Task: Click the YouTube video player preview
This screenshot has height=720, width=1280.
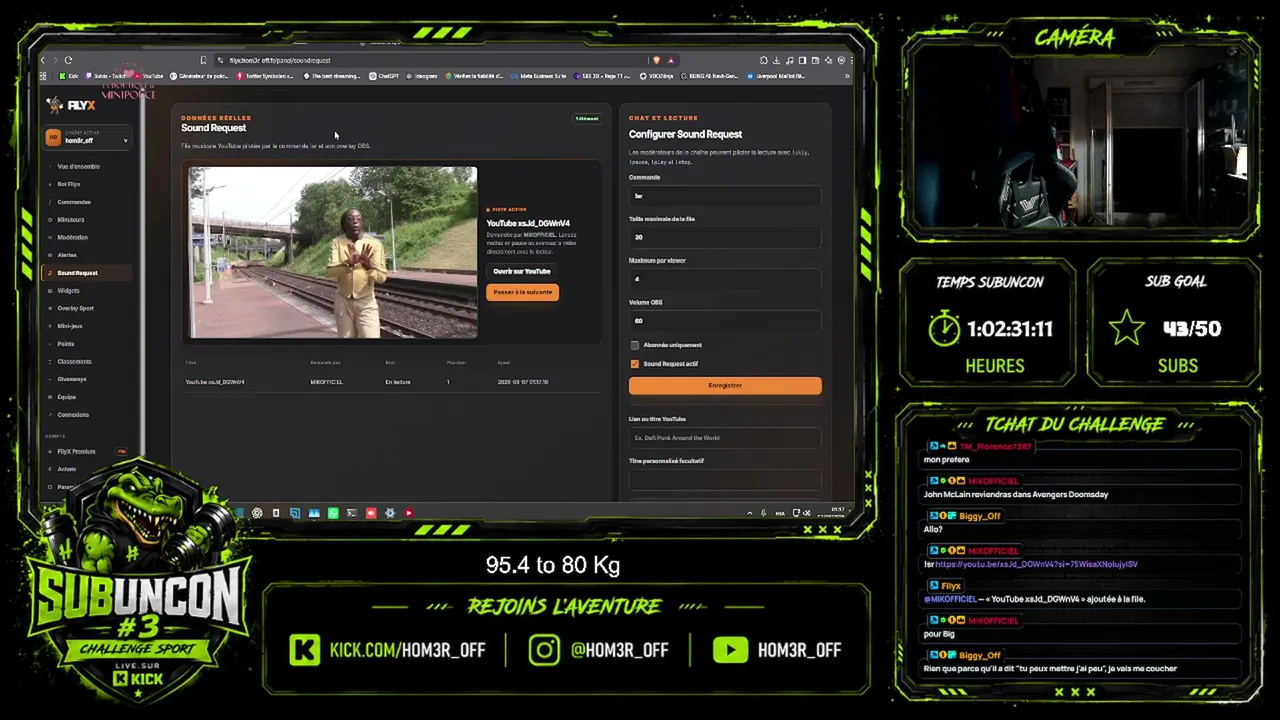Action: 333,253
